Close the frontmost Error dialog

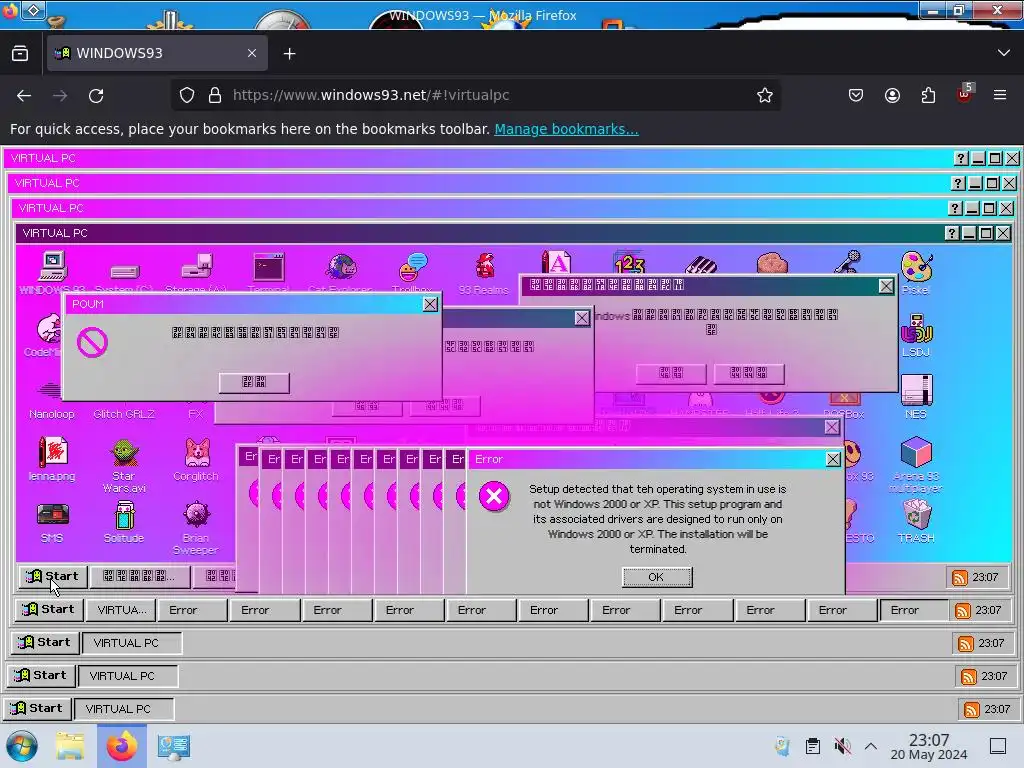833,459
